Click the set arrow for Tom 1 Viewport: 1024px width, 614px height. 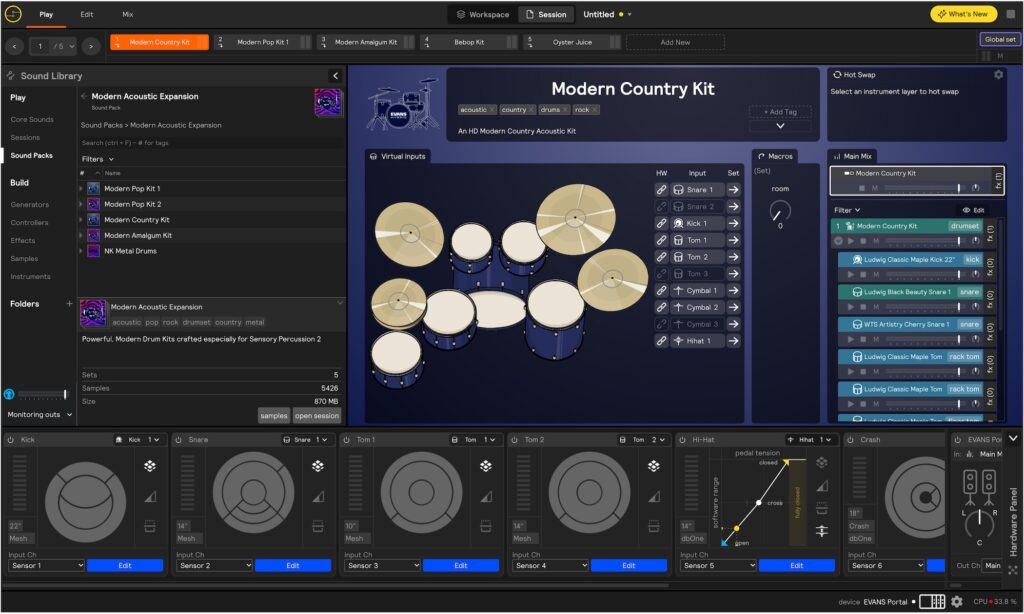tap(733, 240)
